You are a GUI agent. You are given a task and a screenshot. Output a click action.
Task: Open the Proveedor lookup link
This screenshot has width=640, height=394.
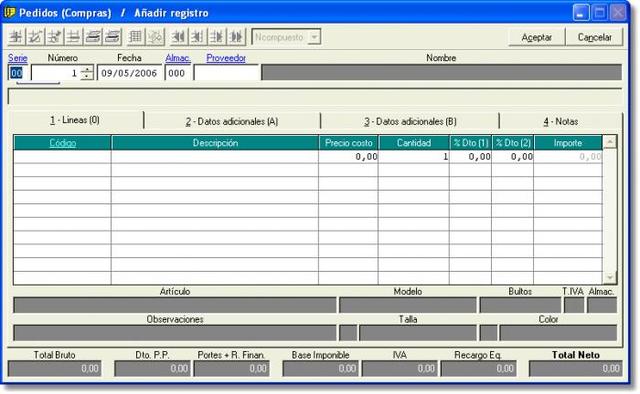[x=226, y=58]
